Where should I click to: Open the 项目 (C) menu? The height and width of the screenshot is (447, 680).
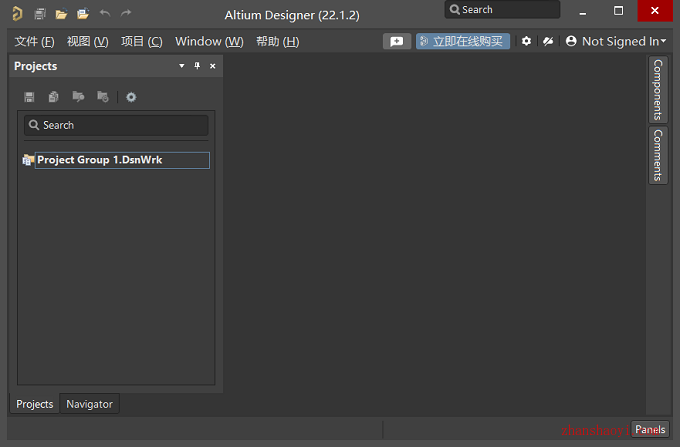point(141,42)
